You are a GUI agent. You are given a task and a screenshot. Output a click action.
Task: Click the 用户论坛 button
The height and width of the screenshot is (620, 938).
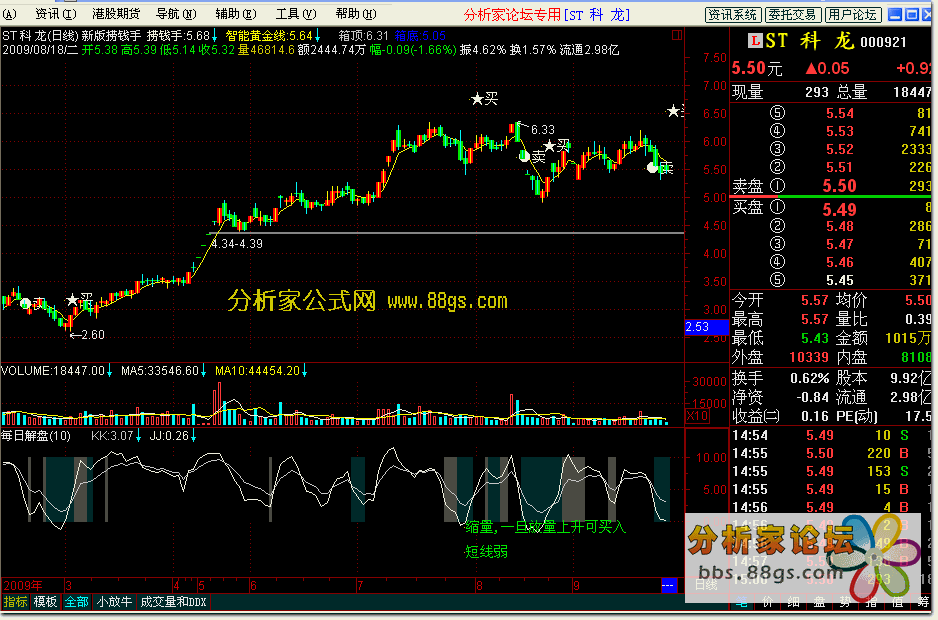[852, 14]
